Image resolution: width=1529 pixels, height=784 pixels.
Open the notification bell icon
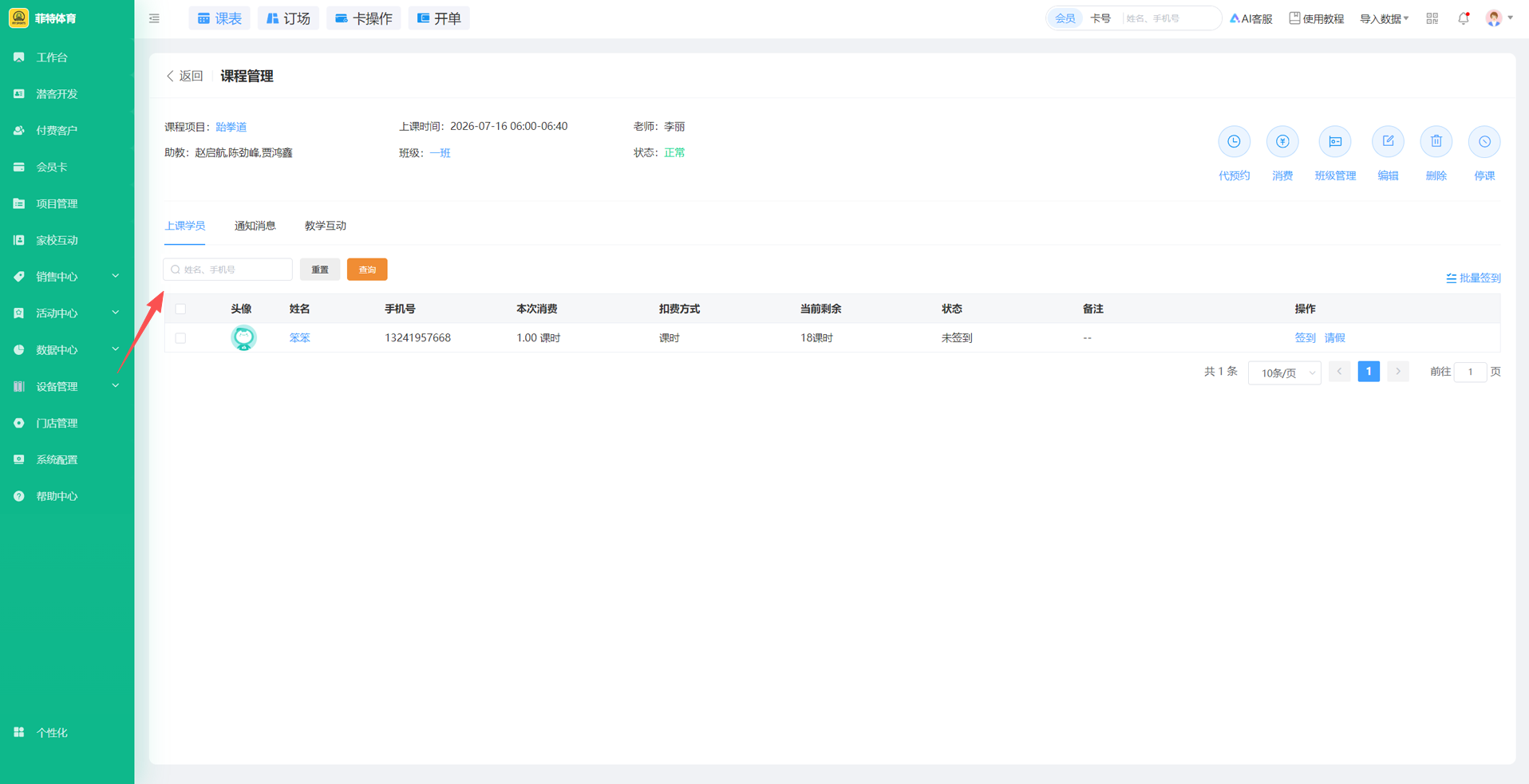[x=1464, y=18]
